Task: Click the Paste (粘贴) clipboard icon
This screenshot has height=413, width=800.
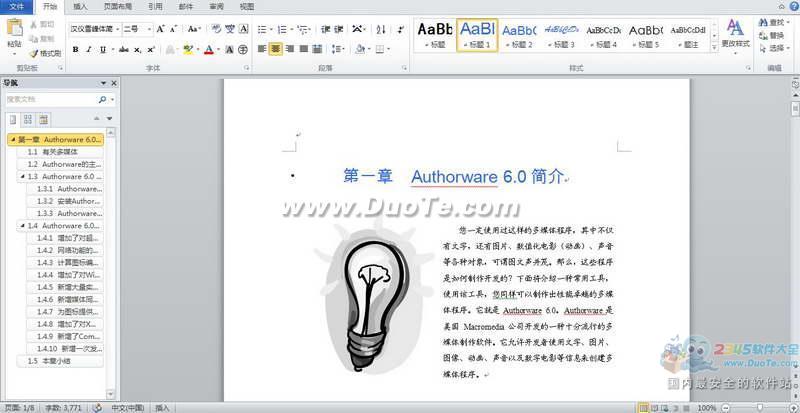Action: [x=15, y=28]
